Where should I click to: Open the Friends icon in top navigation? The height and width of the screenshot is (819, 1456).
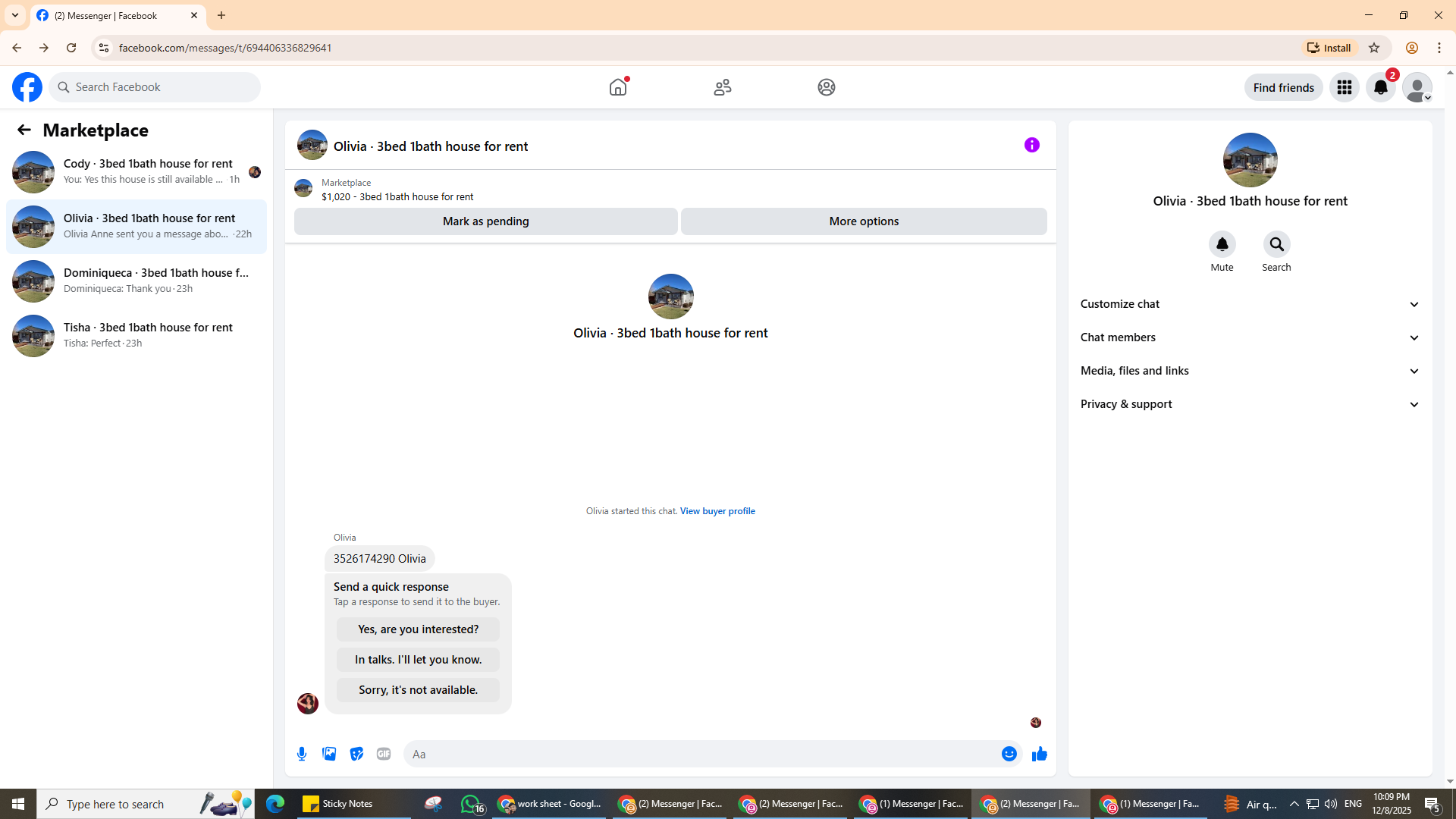pos(723,87)
